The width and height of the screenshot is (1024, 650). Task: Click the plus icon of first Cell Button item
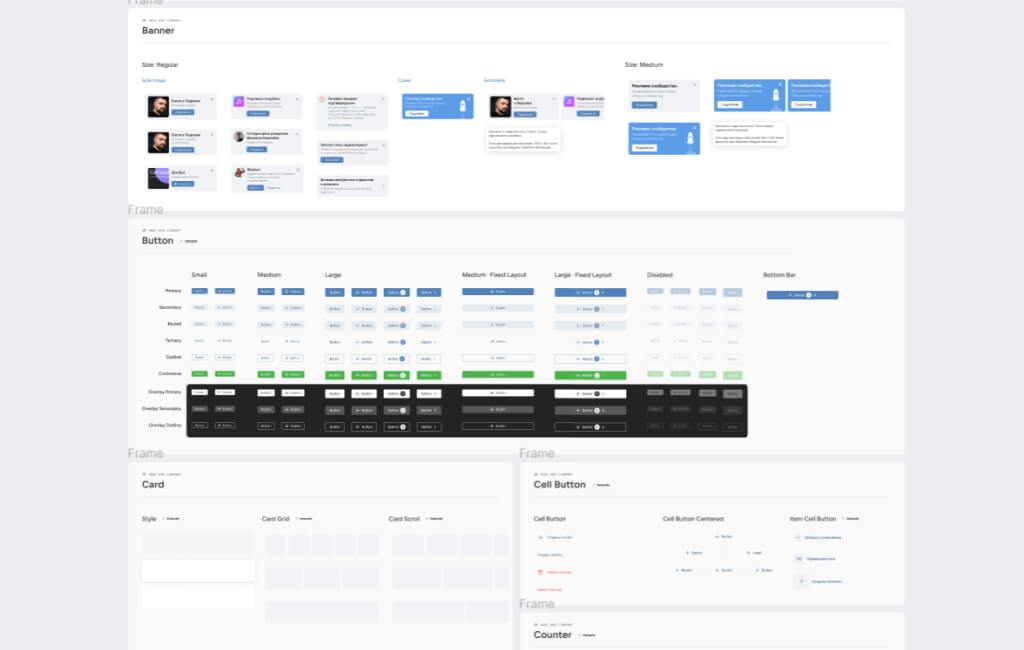coord(541,537)
